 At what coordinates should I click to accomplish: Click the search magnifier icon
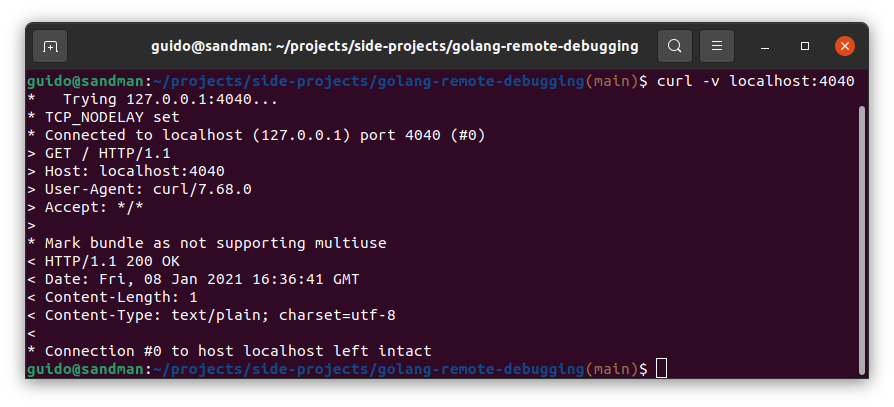coord(675,46)
